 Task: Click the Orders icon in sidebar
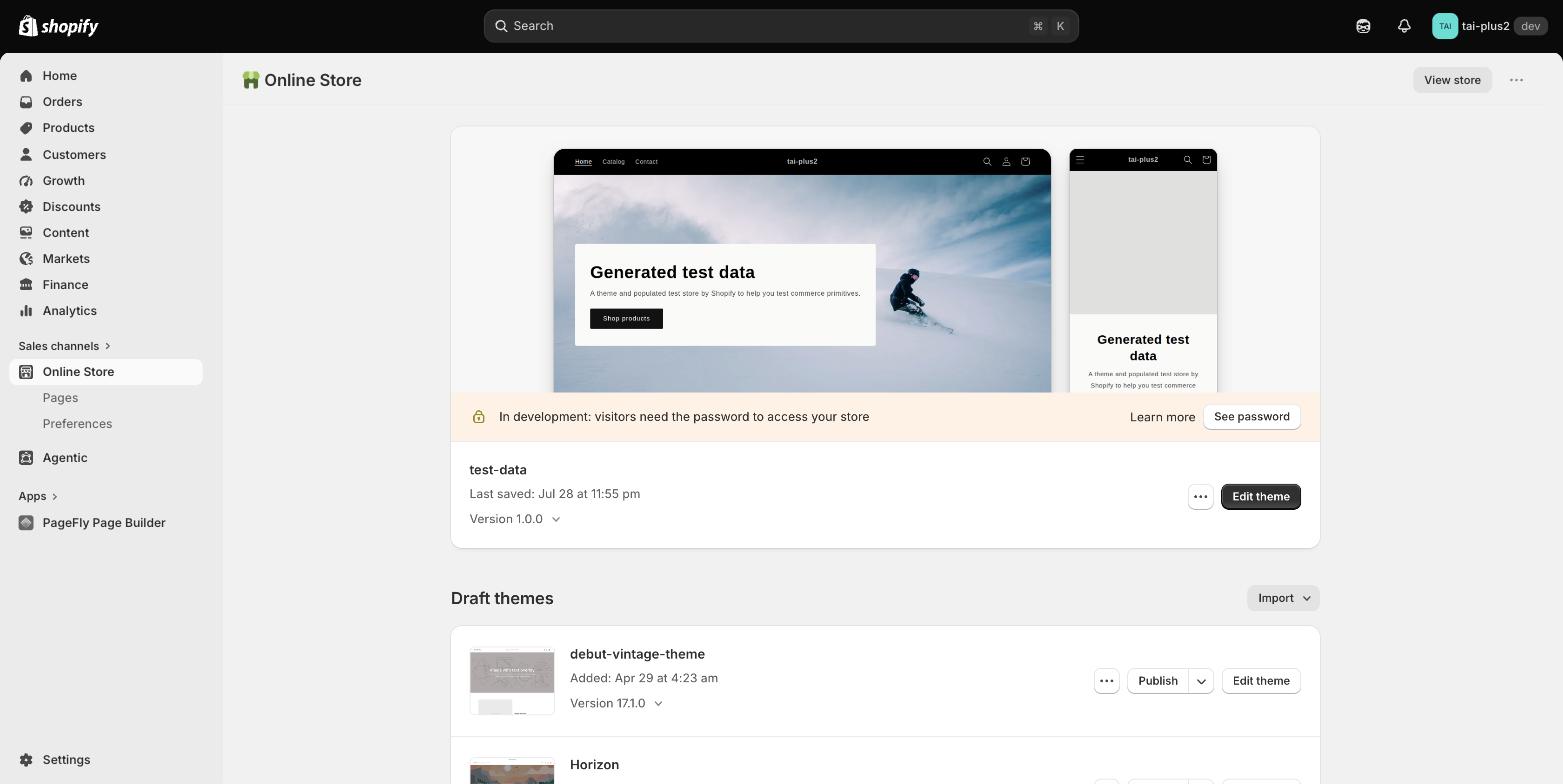point(26,102)
